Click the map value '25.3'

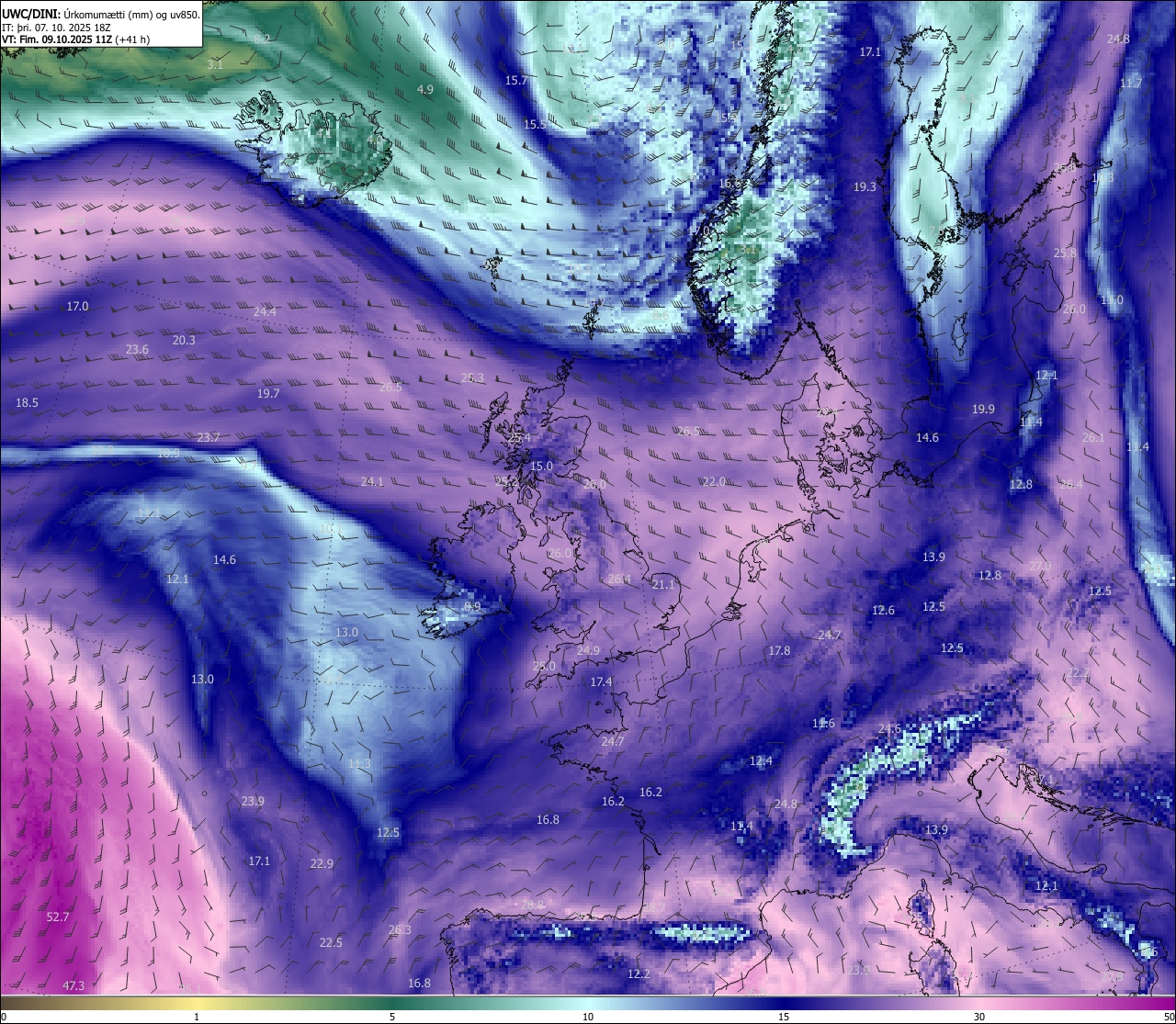[472, 378]
